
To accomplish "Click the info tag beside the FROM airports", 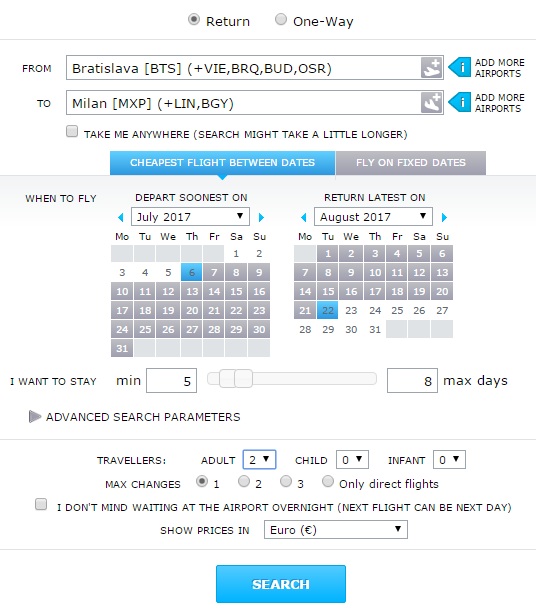I will (459, 68).
